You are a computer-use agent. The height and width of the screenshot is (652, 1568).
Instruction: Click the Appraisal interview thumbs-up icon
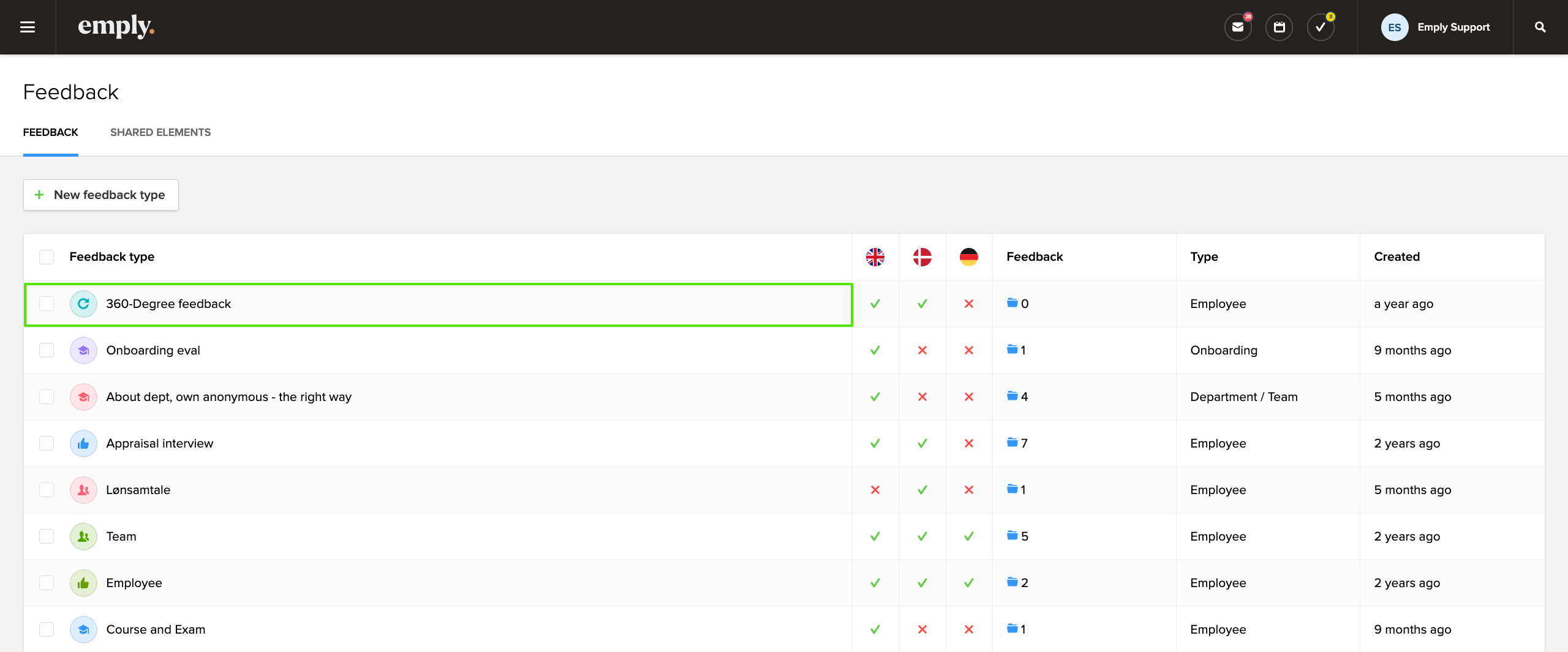click(x=83, y=443)
